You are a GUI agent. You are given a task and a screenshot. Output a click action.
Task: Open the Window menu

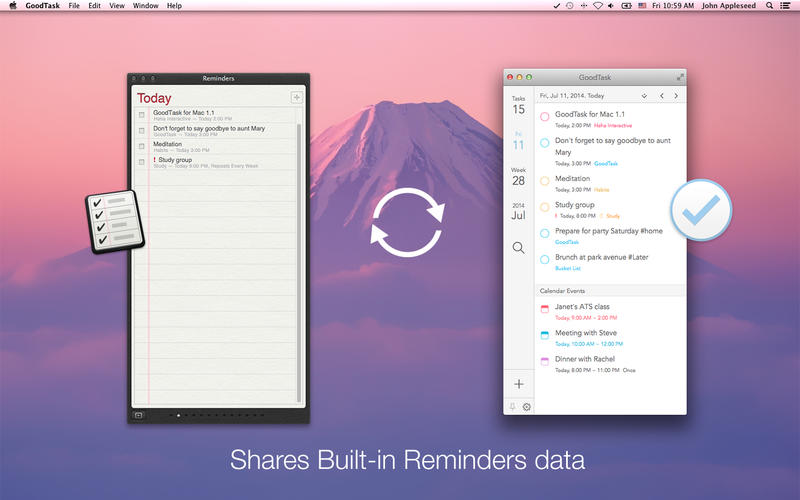[145, 6]
